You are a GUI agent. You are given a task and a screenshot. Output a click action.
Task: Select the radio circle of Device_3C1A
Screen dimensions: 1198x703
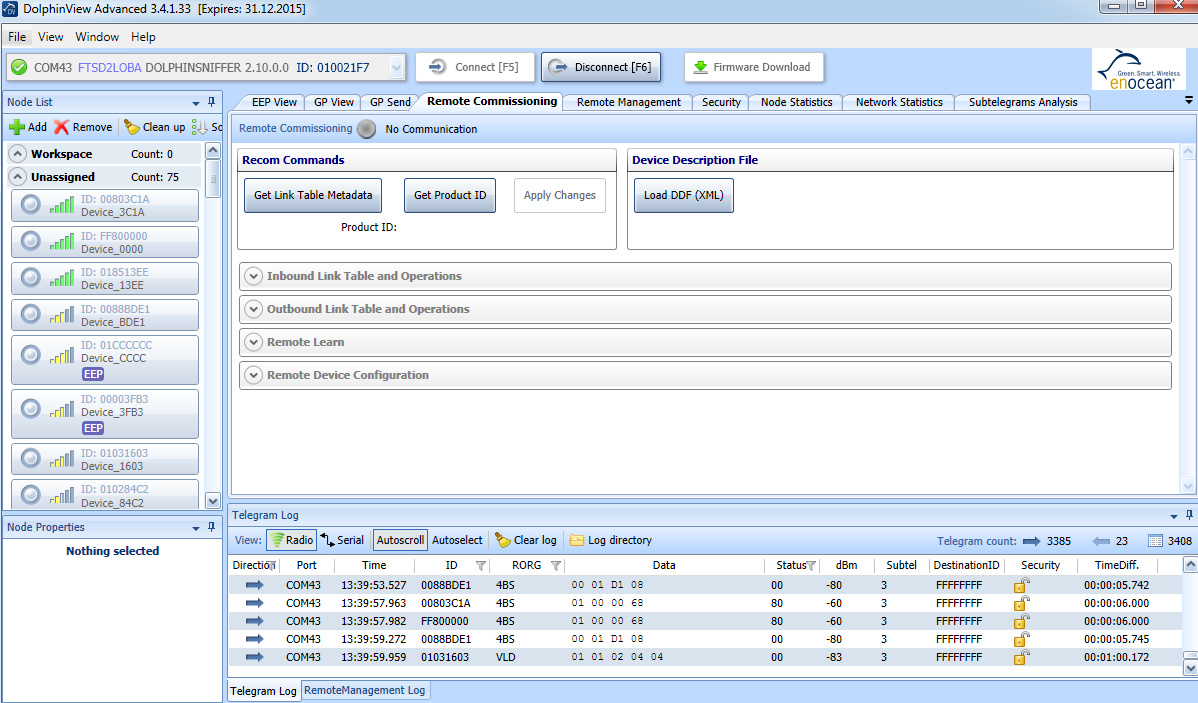[x=31, y=205]
